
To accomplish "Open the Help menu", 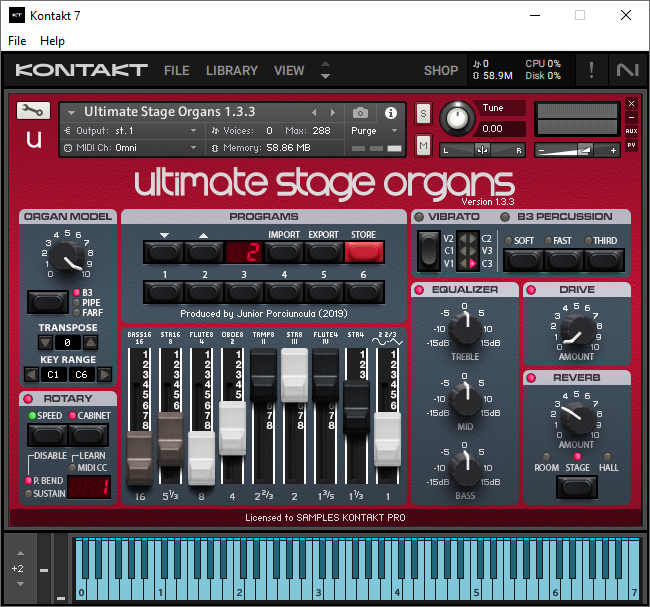I will click(52, 41).
